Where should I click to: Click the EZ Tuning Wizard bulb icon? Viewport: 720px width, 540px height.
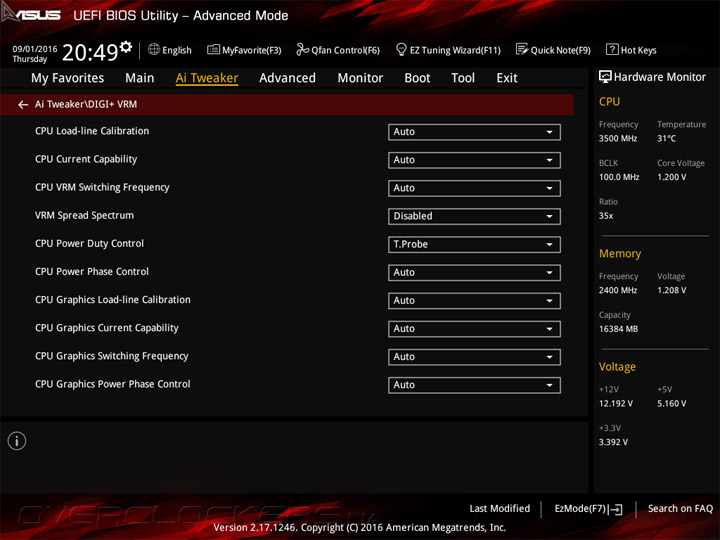pyautogui.click(x=401, y=49)
